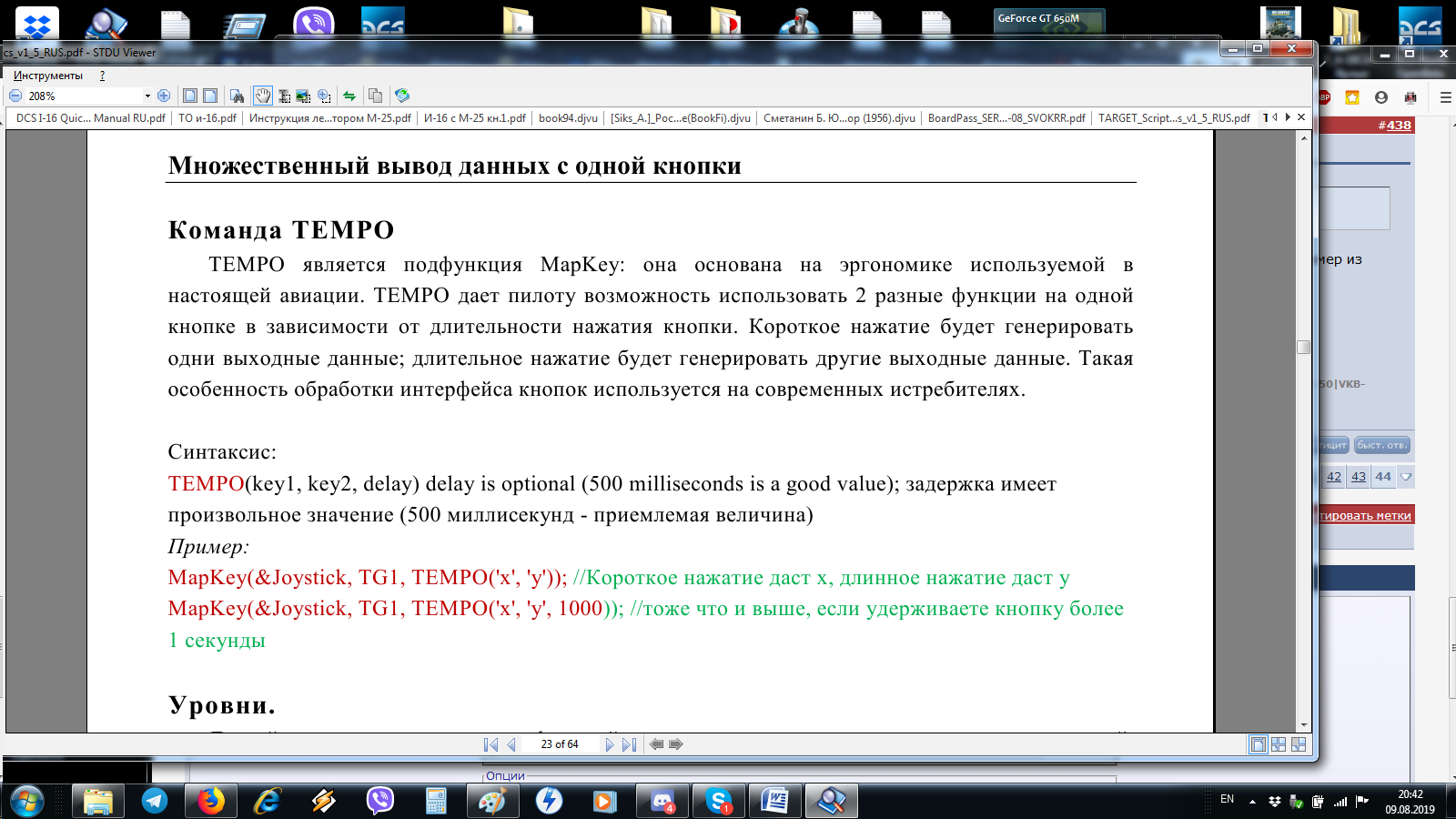The width and height of the screenshot is (1456, 819).
Task: Open page 43 link in browser
Action: pos(1359,476)
